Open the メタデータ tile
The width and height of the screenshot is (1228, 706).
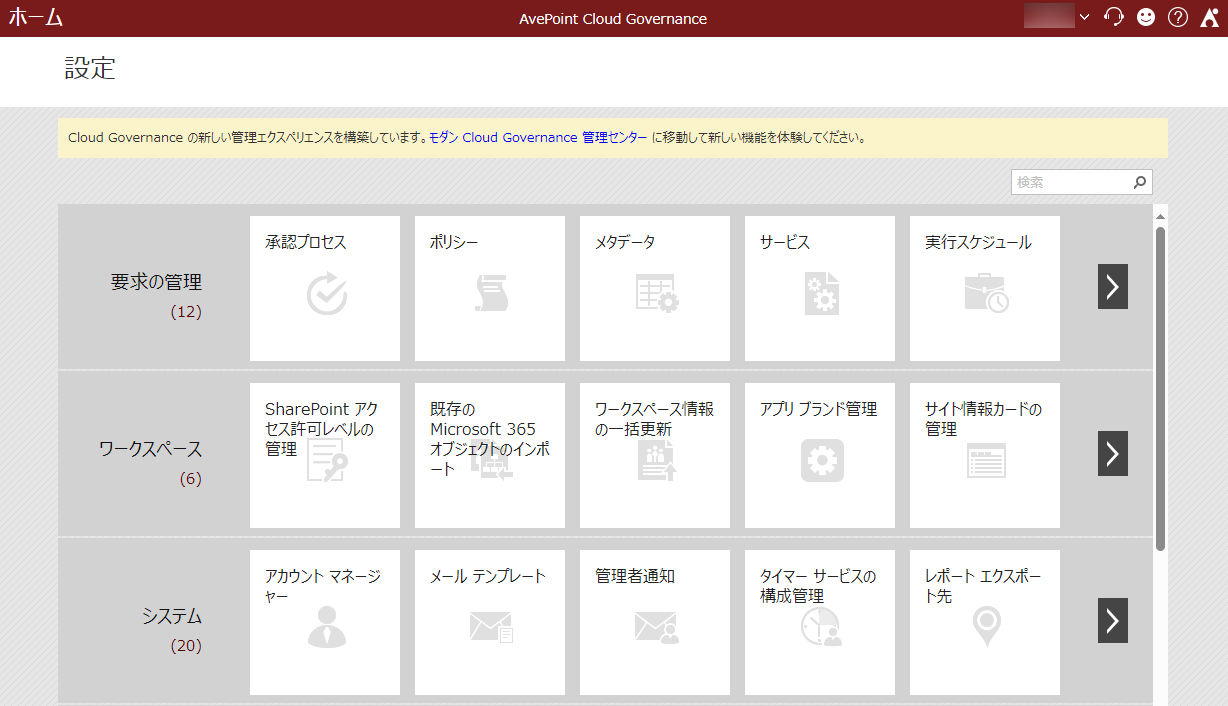tap(655, 288)
